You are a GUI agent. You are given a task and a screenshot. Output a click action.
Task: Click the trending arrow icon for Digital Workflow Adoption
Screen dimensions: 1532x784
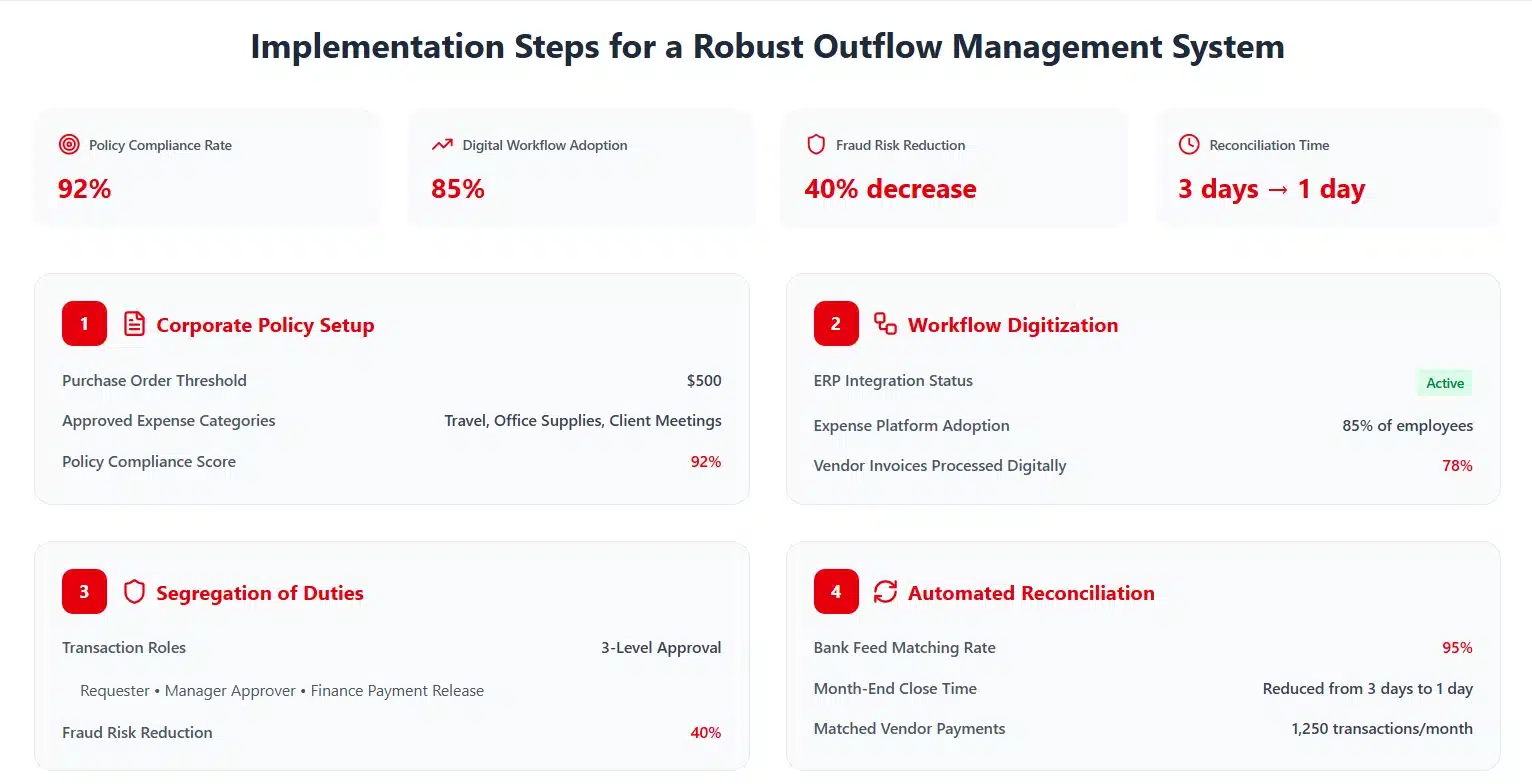point(442,144)
